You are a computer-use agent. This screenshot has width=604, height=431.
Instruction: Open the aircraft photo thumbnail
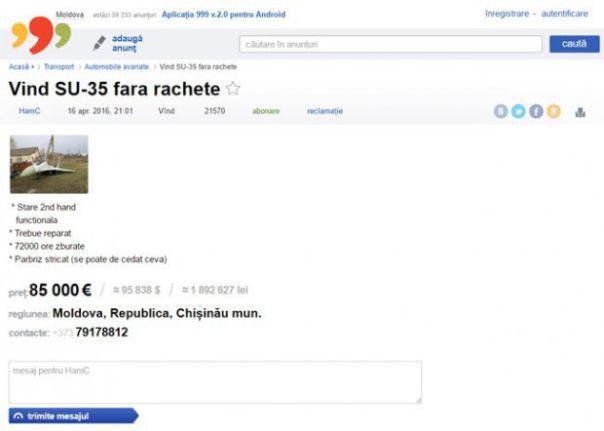(x=49, y=164)
